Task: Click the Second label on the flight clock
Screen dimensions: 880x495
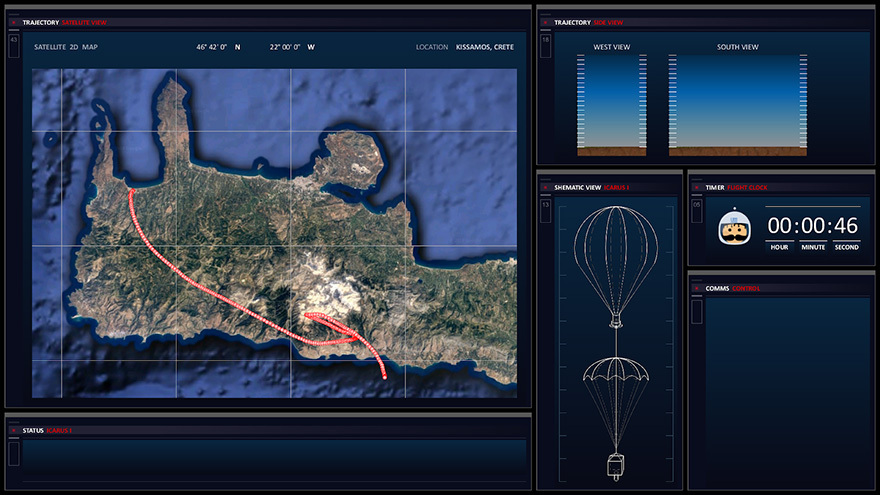Action: point(846,247)
